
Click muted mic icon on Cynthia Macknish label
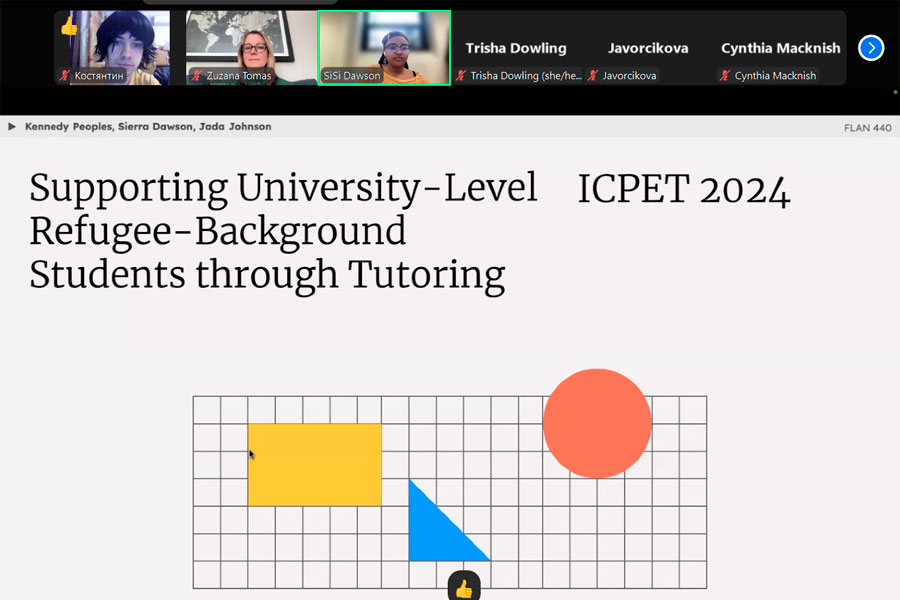pos(725,75)
